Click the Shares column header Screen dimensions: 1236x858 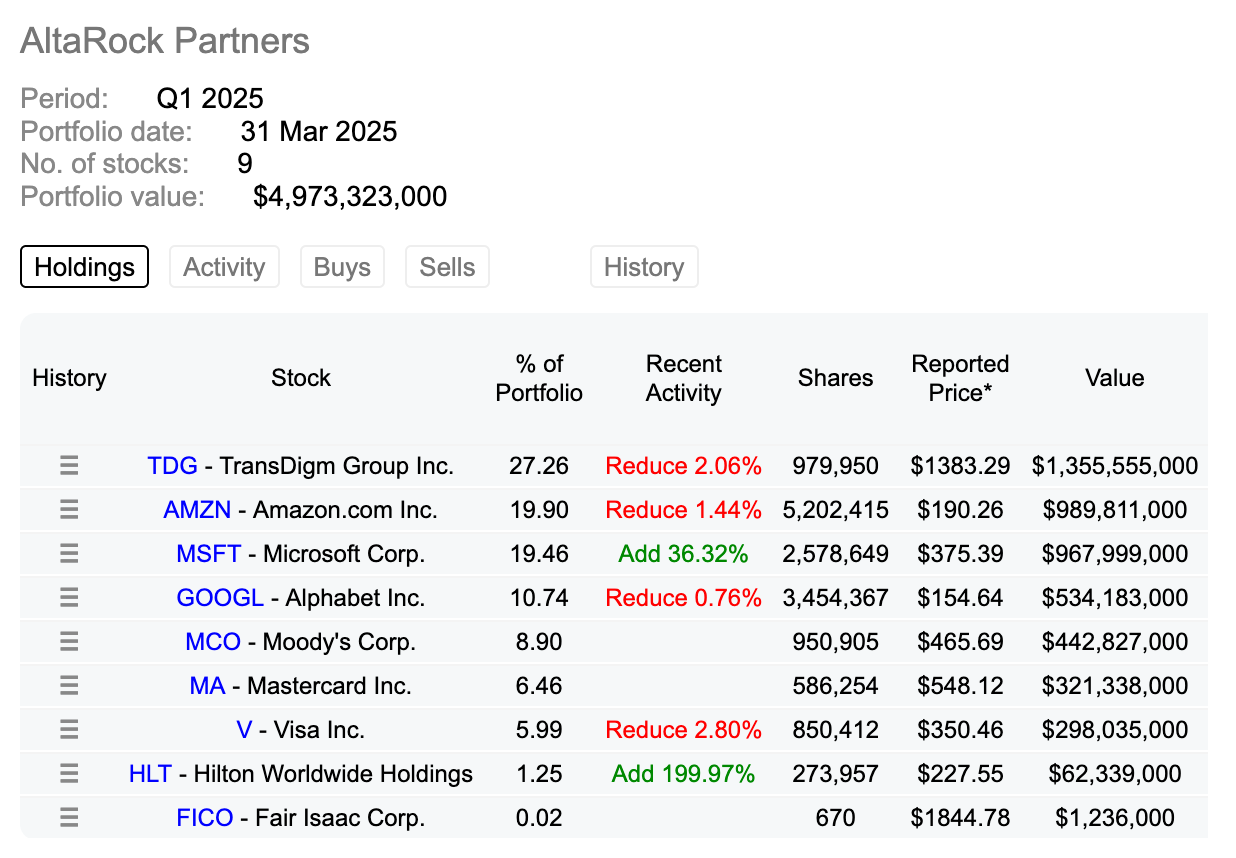pos(836,378)
